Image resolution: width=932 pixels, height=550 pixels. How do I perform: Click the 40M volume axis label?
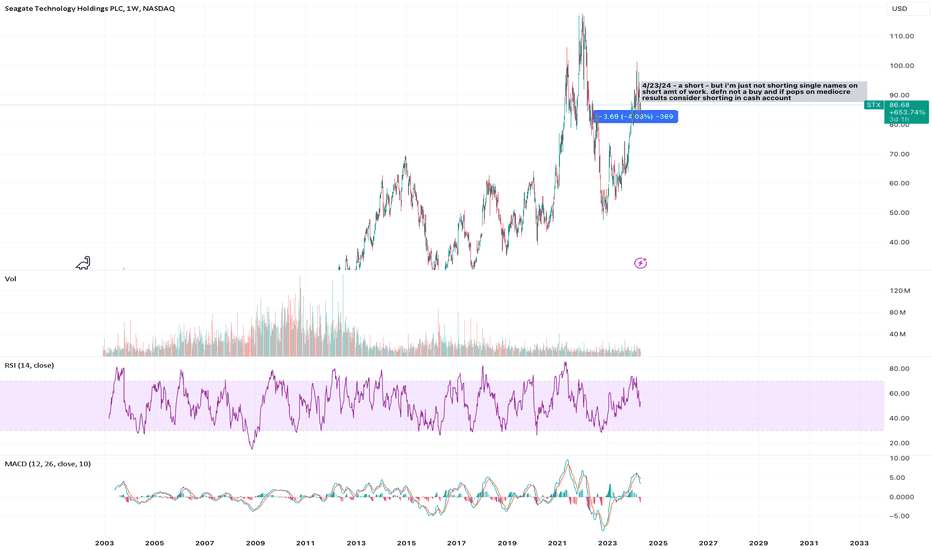(898, 334)
